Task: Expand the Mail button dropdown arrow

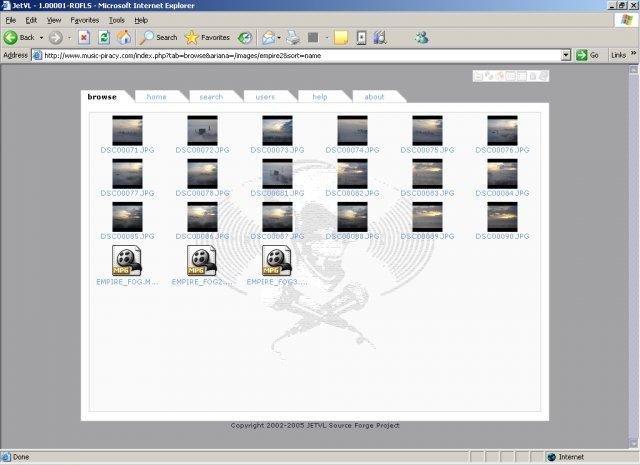Action: click(279, 38)
